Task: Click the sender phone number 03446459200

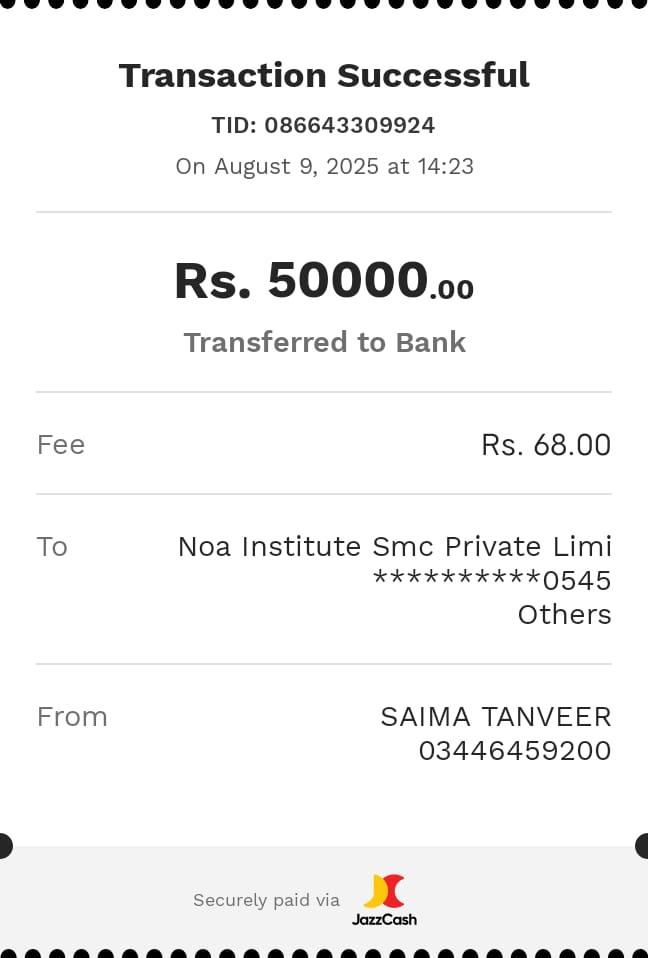Action: click(x=514, y=751)
